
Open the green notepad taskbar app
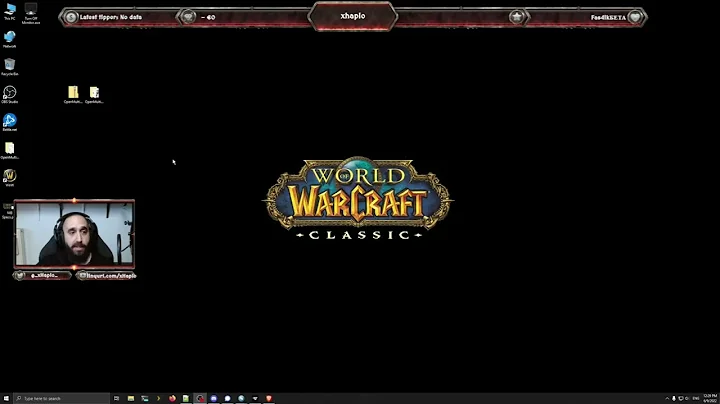(x=186, y=398)
